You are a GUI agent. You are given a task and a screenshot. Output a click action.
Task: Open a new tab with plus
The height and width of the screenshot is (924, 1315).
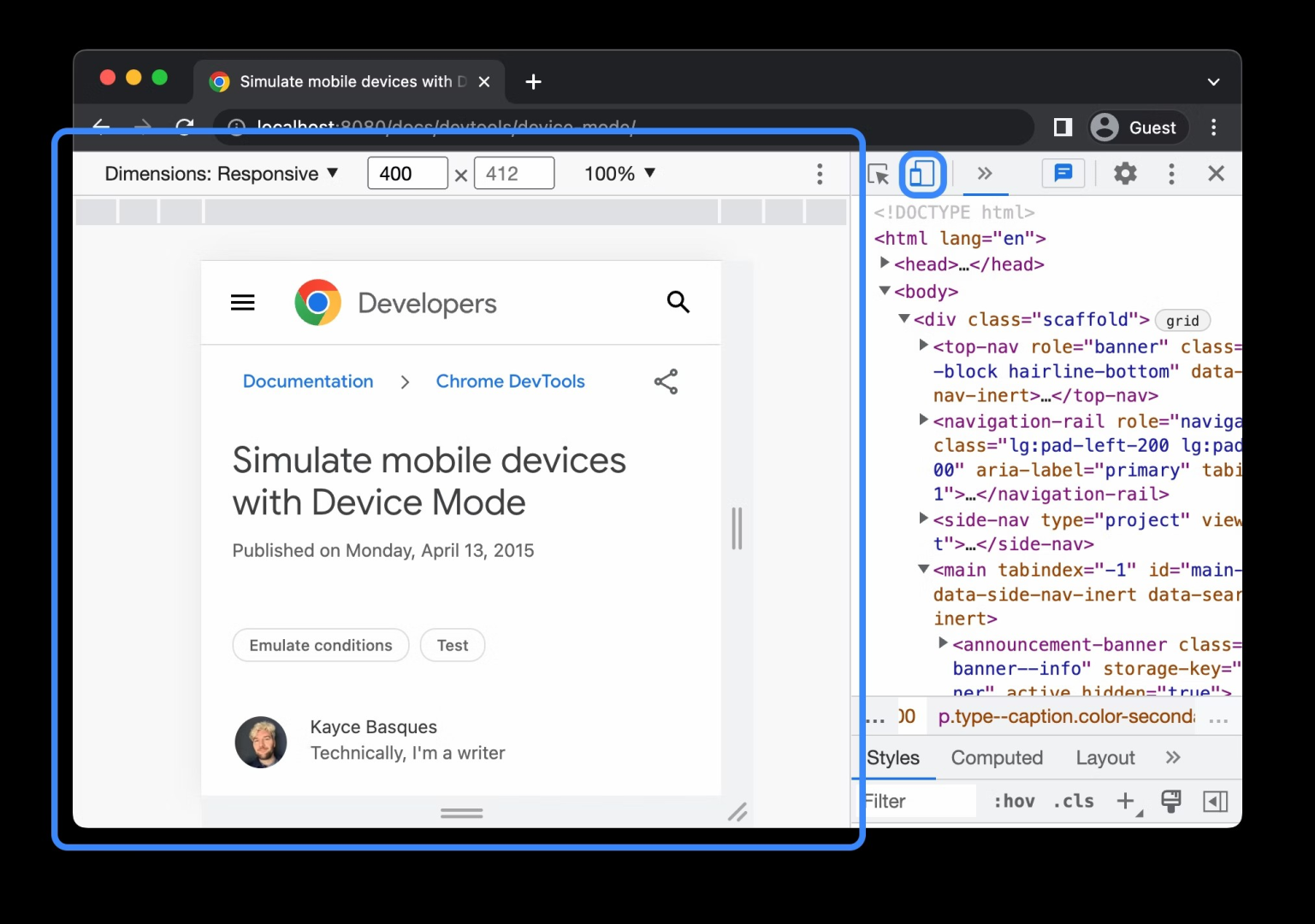[x=533, y=82]
